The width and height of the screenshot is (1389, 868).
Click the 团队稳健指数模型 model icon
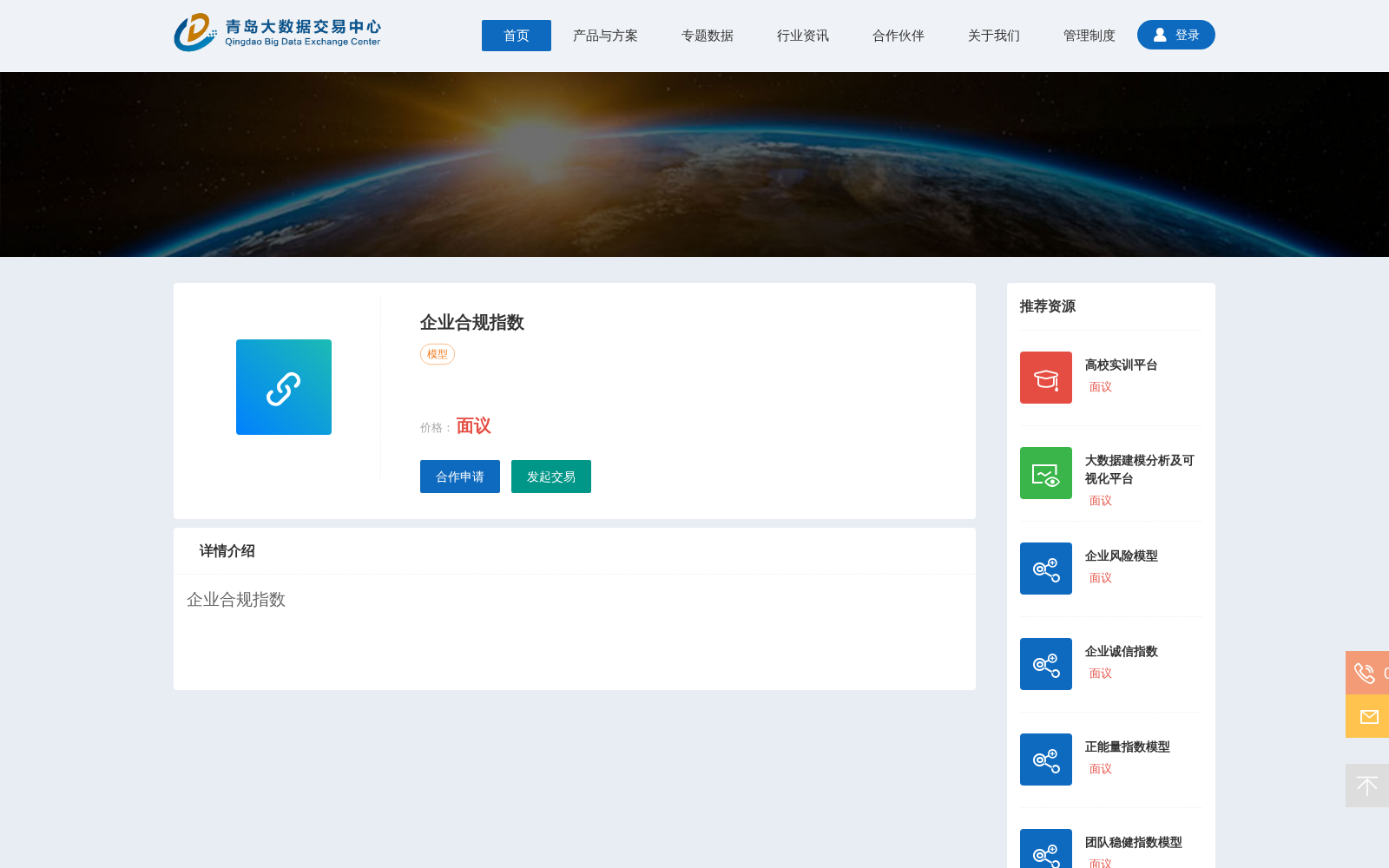coord(1046,848)
